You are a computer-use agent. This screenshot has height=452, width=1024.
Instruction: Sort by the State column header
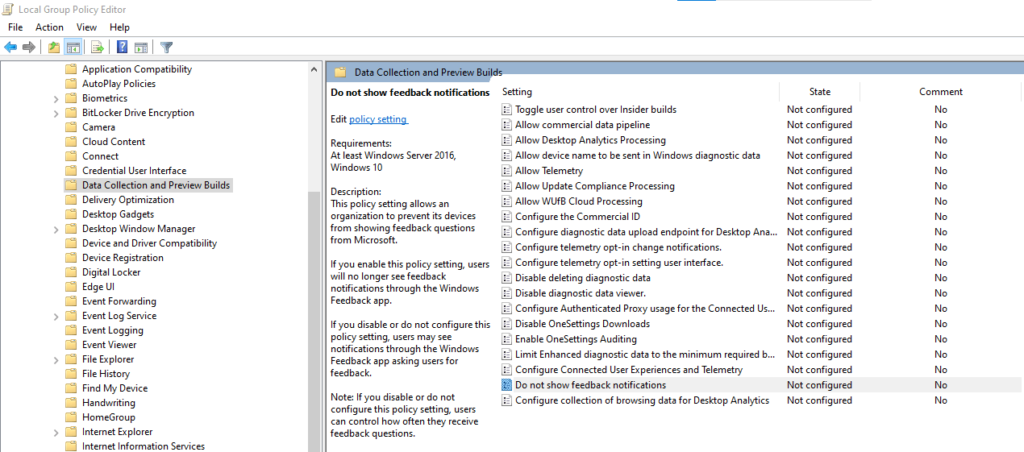pyautogui.click(x=820, y=91)
